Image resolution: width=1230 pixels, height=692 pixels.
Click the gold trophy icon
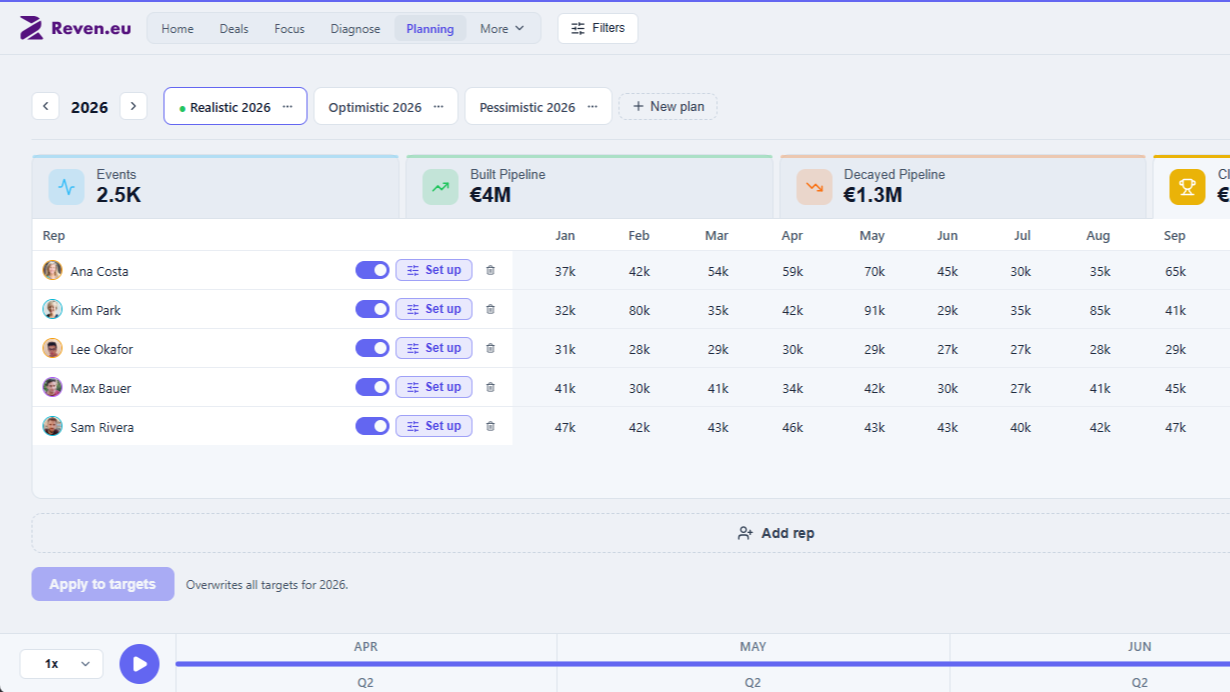click(1187, 186)
